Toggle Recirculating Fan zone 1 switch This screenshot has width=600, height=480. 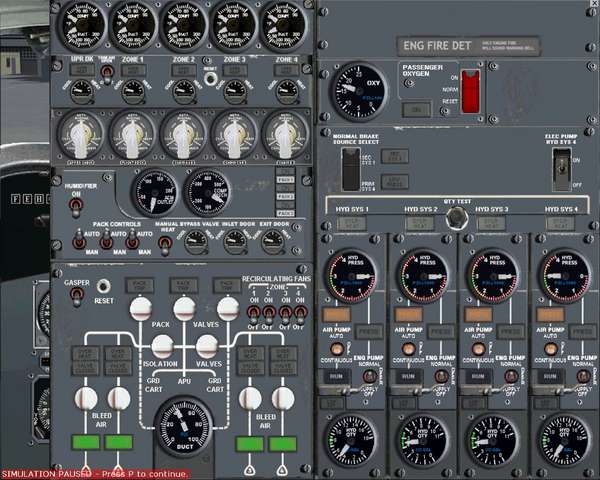click(x=252, y=313)
